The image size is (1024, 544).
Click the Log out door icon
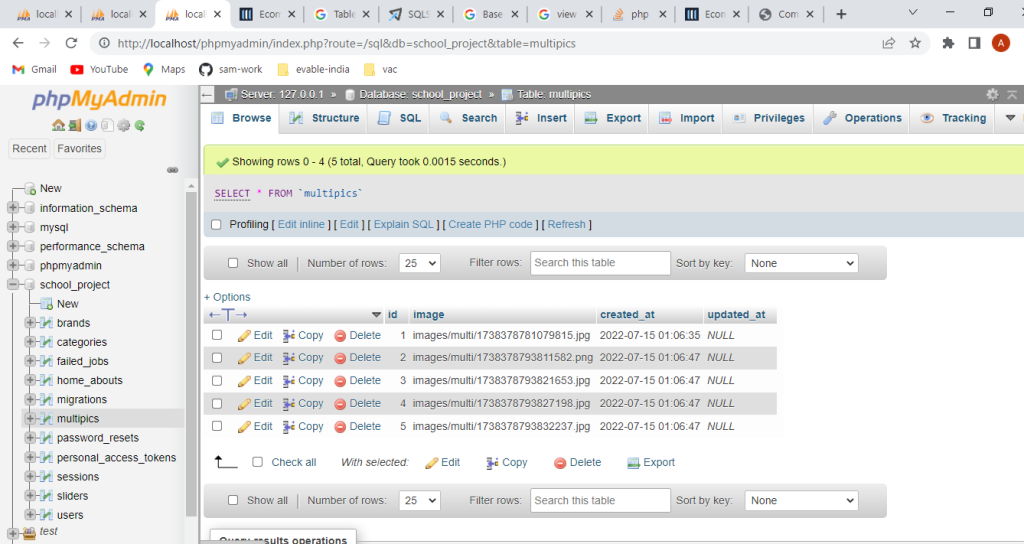75,125
